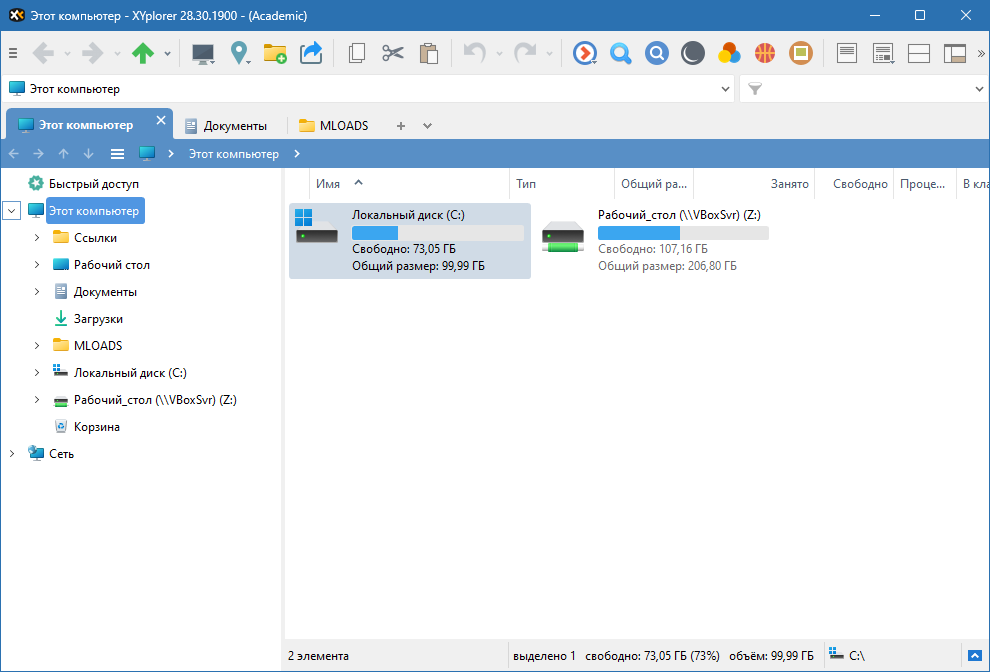990x672 pixels.
Task: Open the location pin hotlist icon
Action: pos(239,54)
